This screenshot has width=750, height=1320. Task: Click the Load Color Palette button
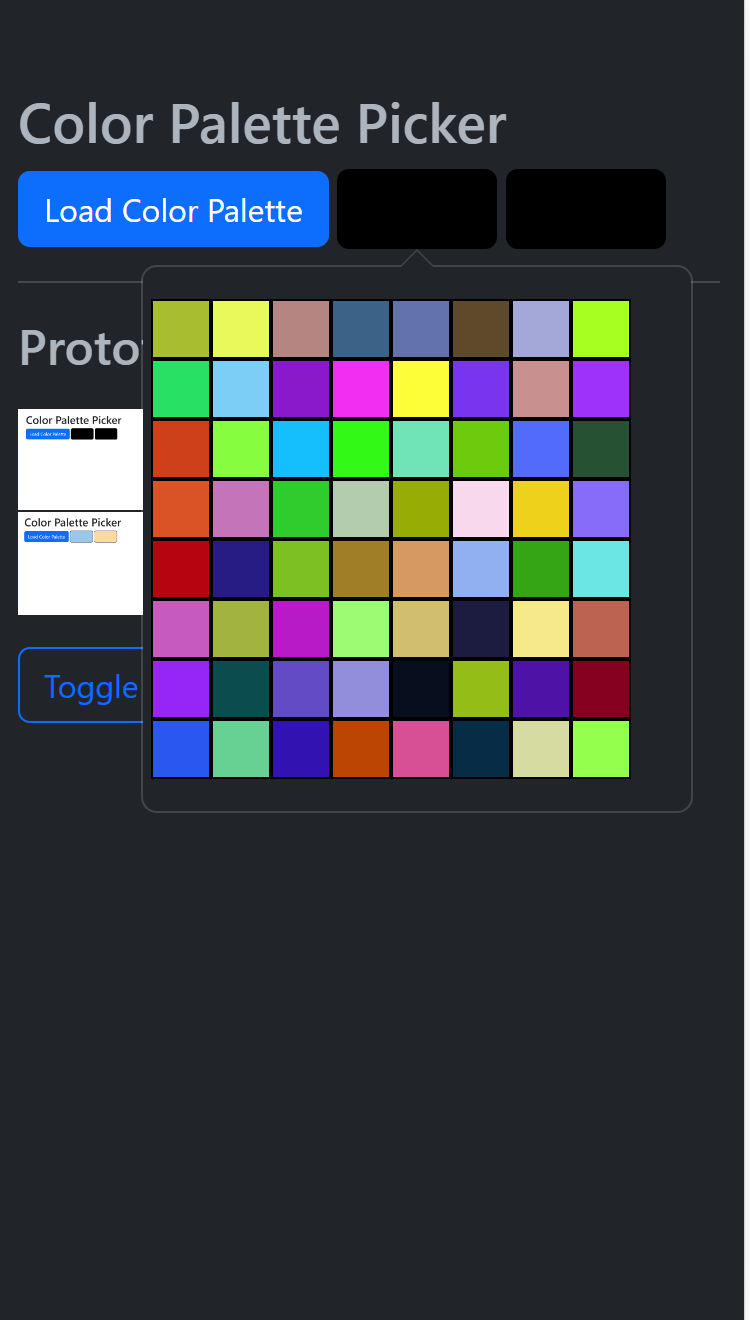point(173,209)
